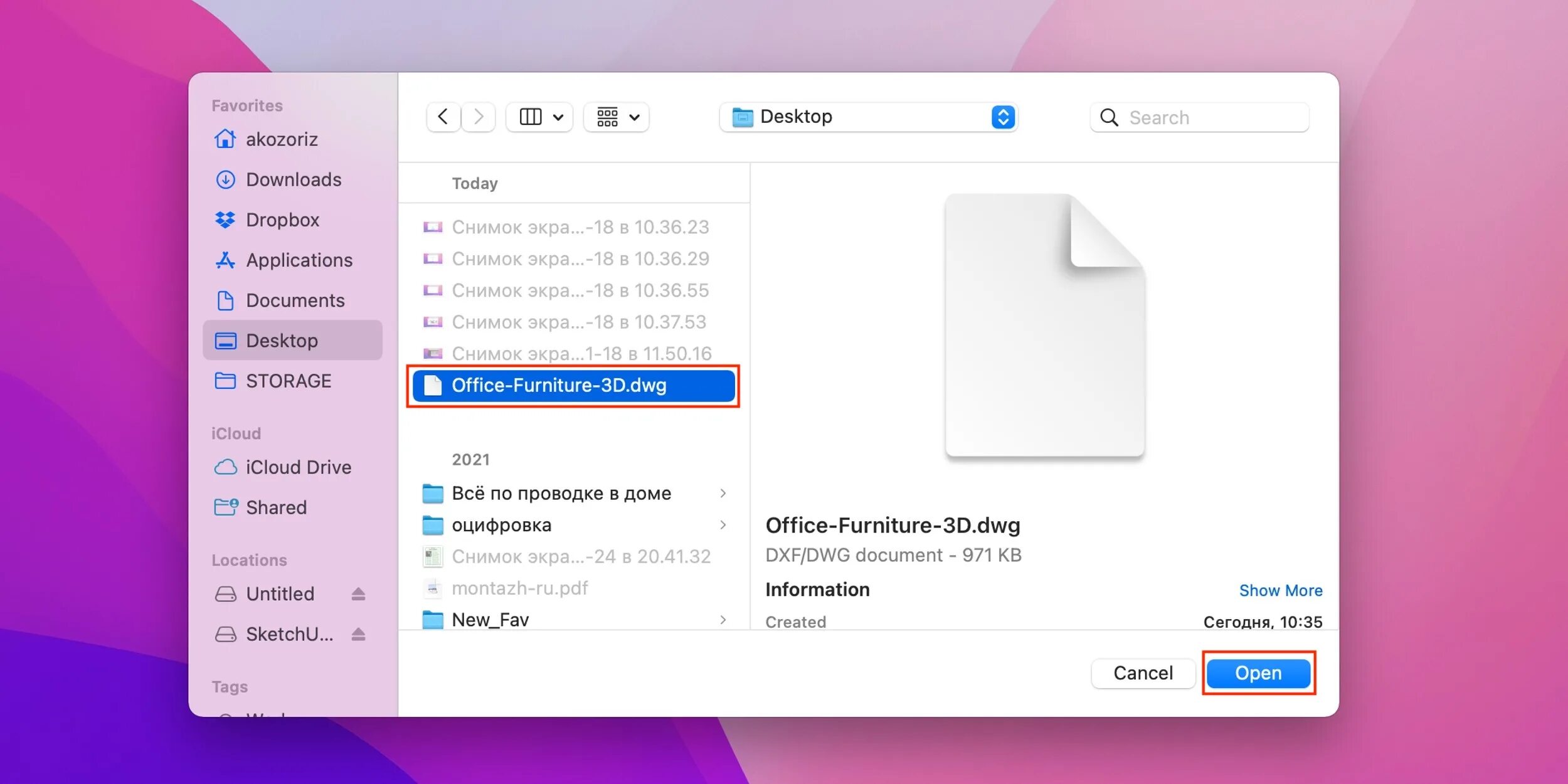Select the Shared sidebar item
This screenshot has width=1568, height=784.
pyautogui.click(x=276, y=507)
